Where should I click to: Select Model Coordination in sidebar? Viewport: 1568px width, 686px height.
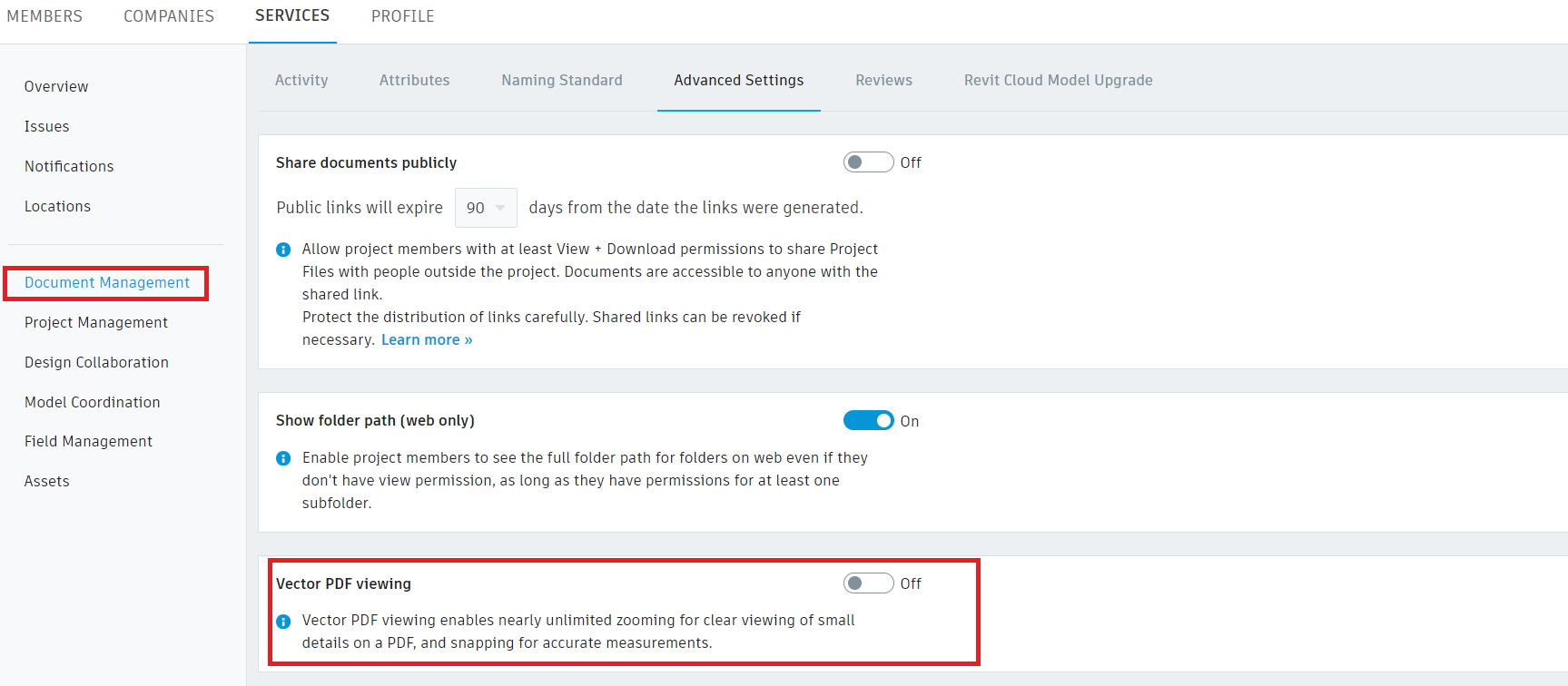point(92,402)
